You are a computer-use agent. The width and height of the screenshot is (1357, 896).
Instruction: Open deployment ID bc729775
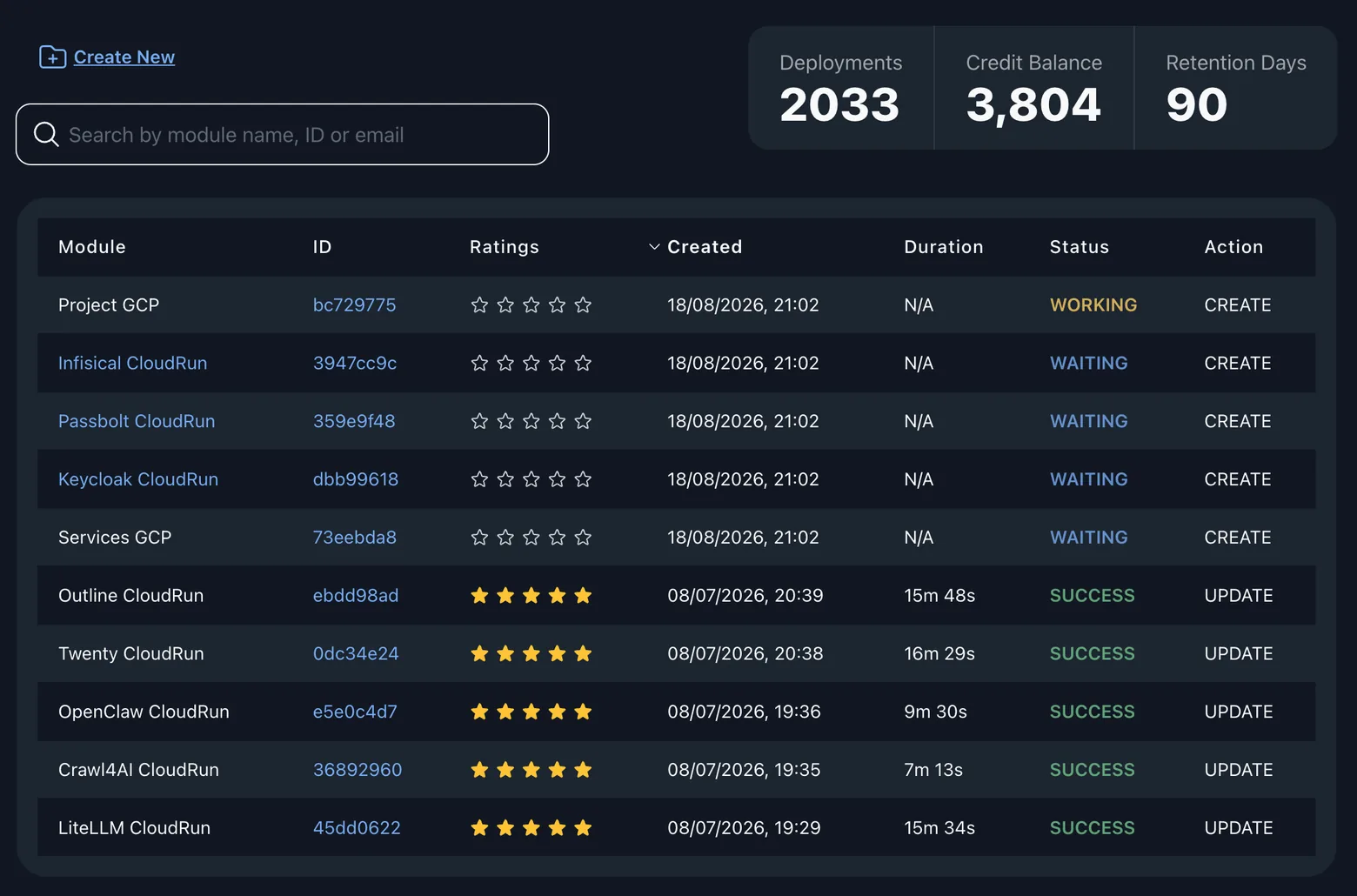coord(354,305)
